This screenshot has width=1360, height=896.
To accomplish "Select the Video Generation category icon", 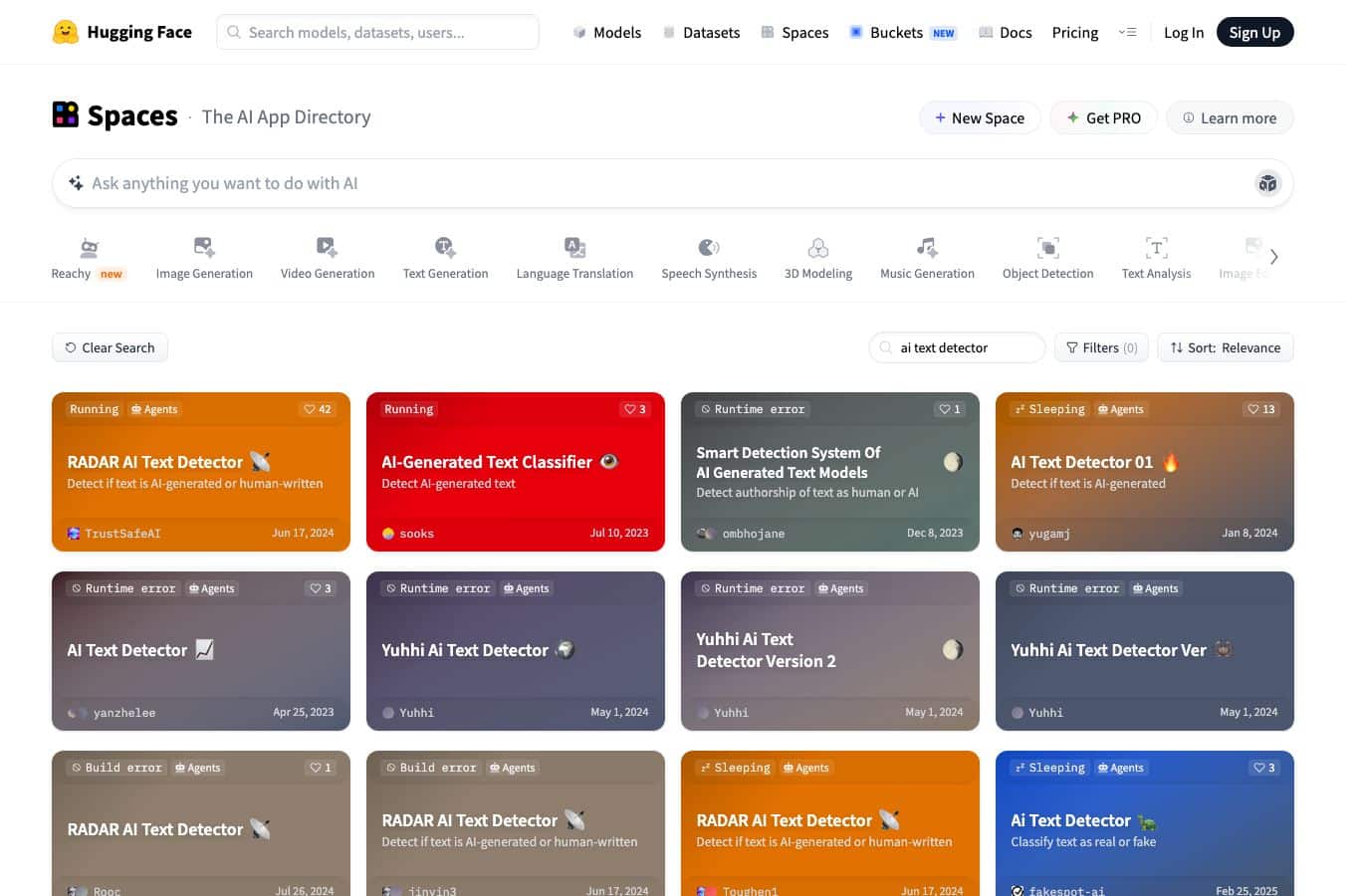I will click(x=327, y=247).
